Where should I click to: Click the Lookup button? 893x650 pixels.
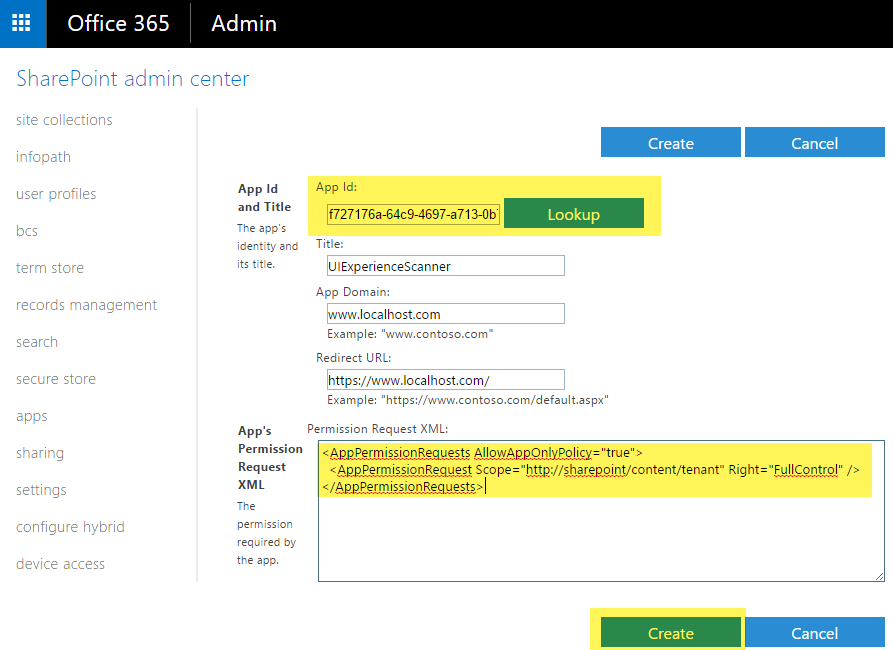pyautogui.click(x=574, y=214)
